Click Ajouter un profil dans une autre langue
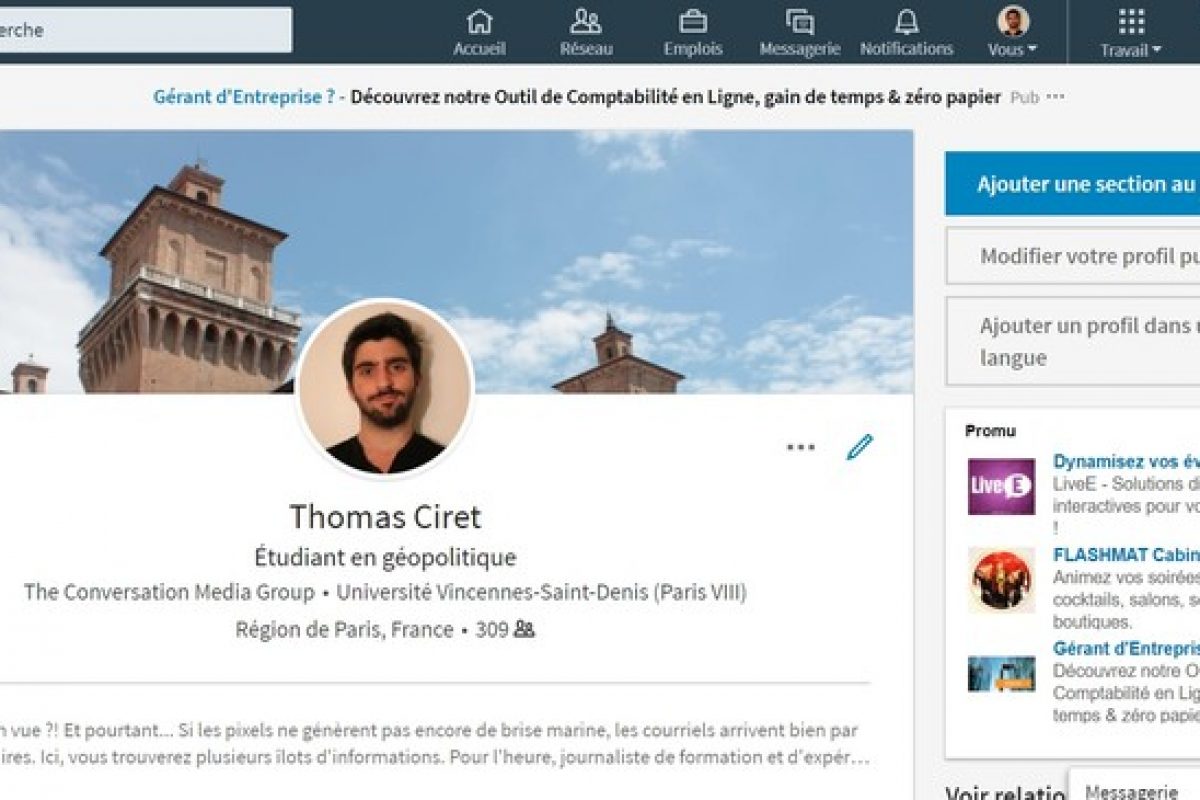 pos(1073,341)
